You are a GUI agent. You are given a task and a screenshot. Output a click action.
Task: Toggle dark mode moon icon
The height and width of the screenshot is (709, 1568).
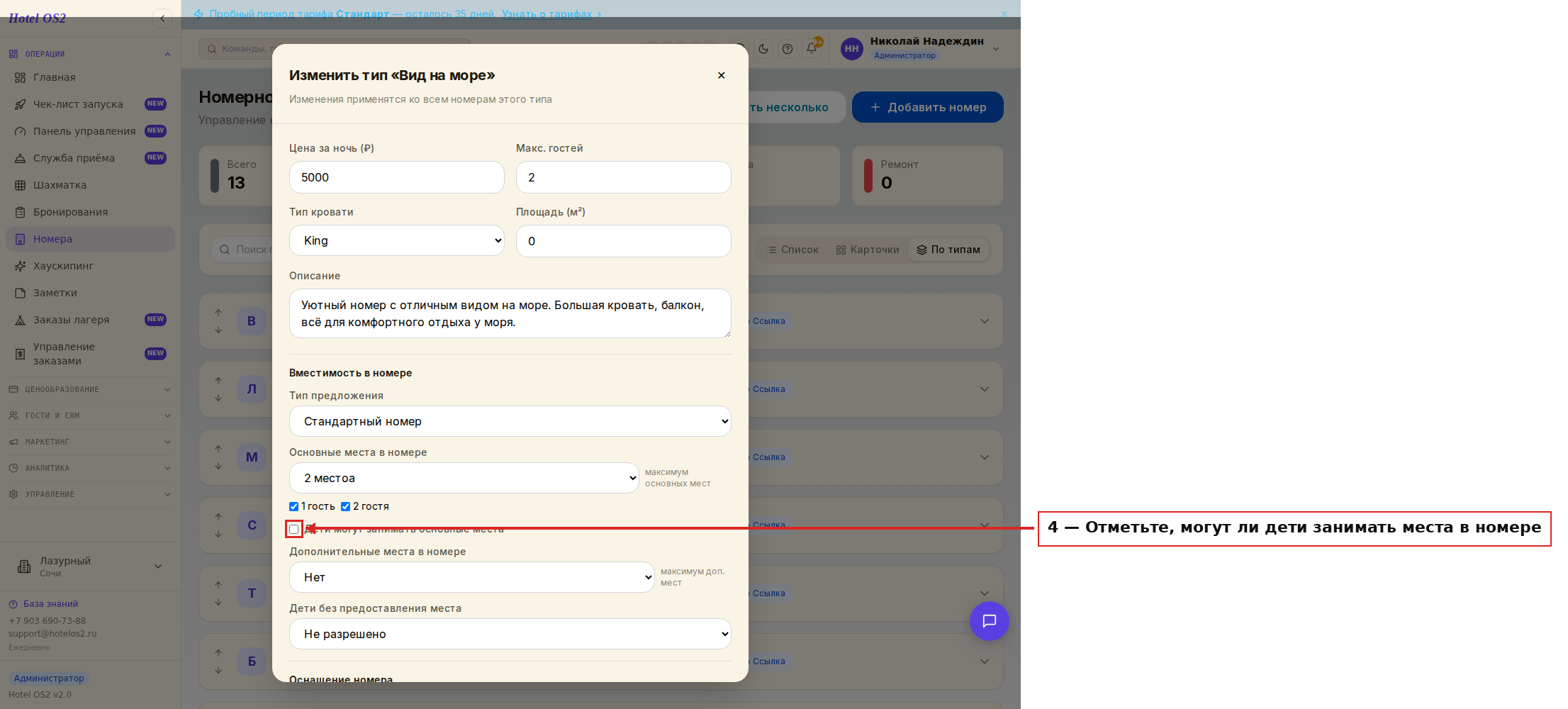[763, 49]
